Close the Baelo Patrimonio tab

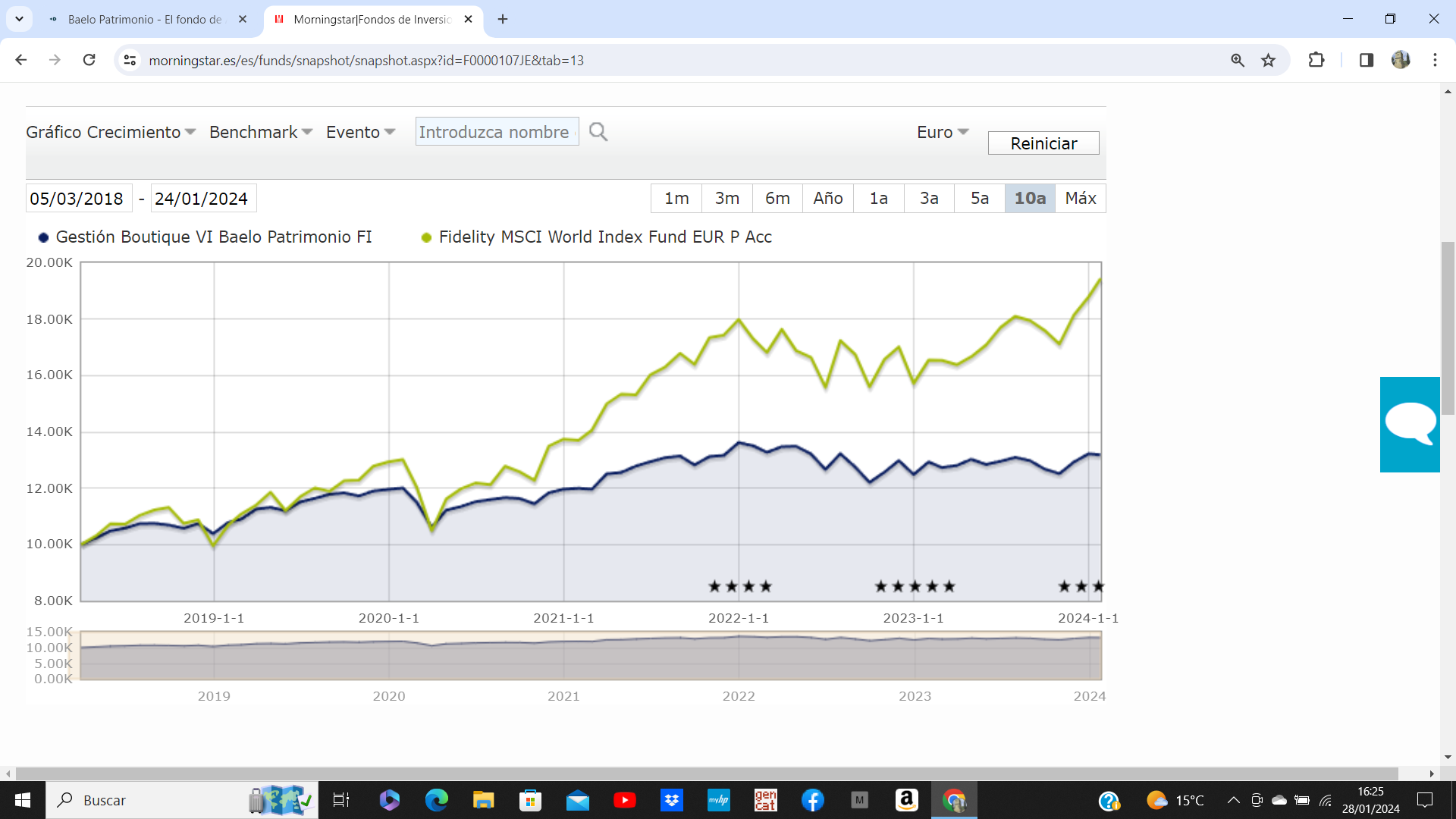click(x=243, y=19)
